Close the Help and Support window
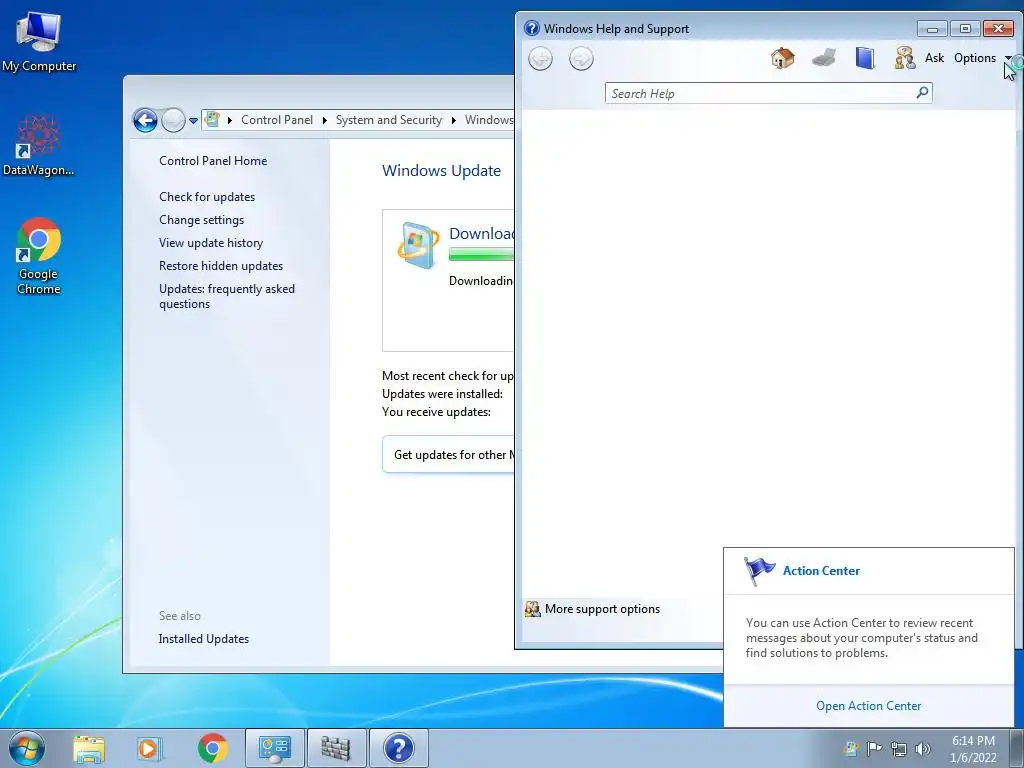Screen dimensions: 1024x768 [998, 29]
